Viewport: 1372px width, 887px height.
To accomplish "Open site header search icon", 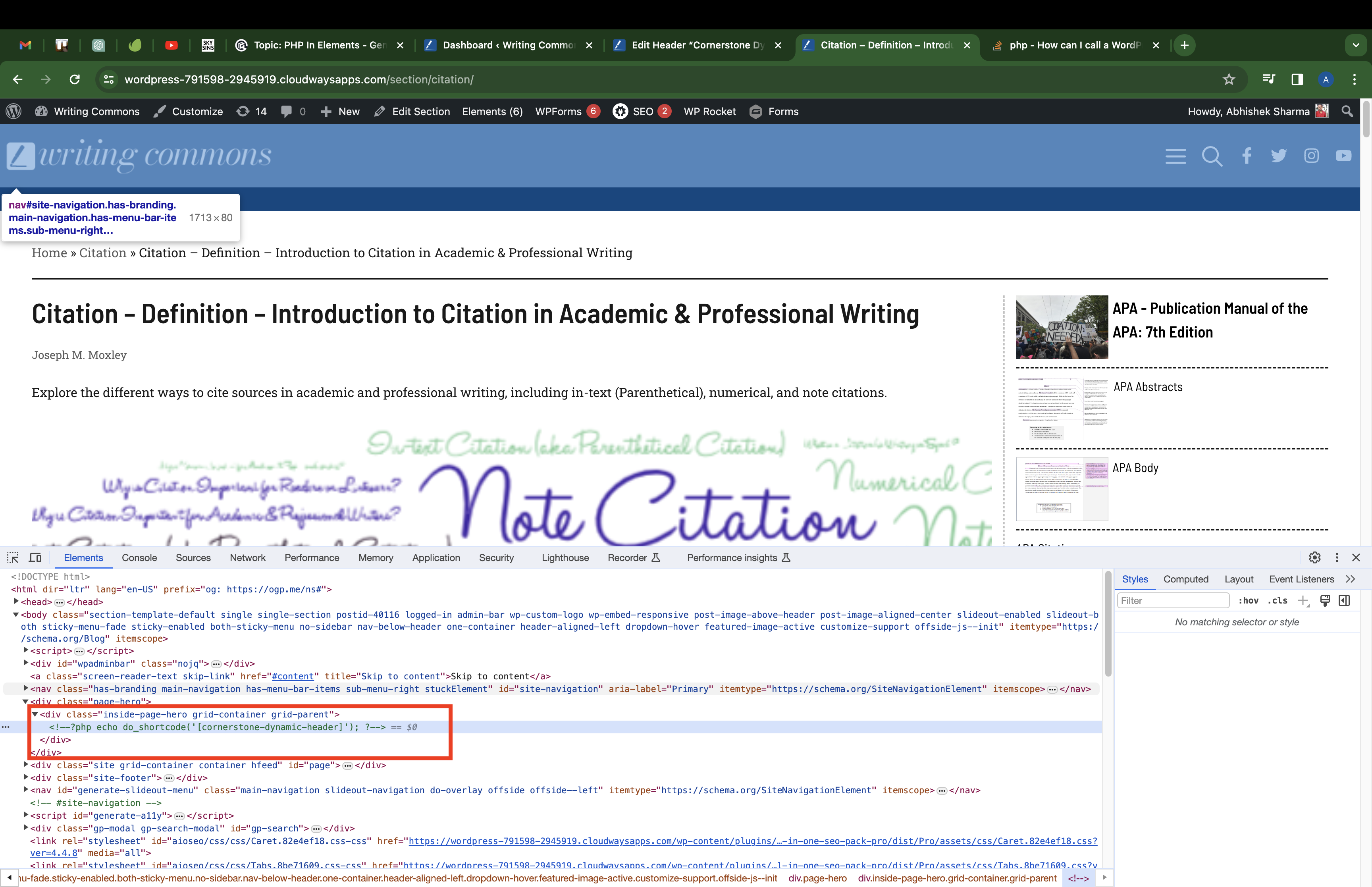I will point(1211,156).
